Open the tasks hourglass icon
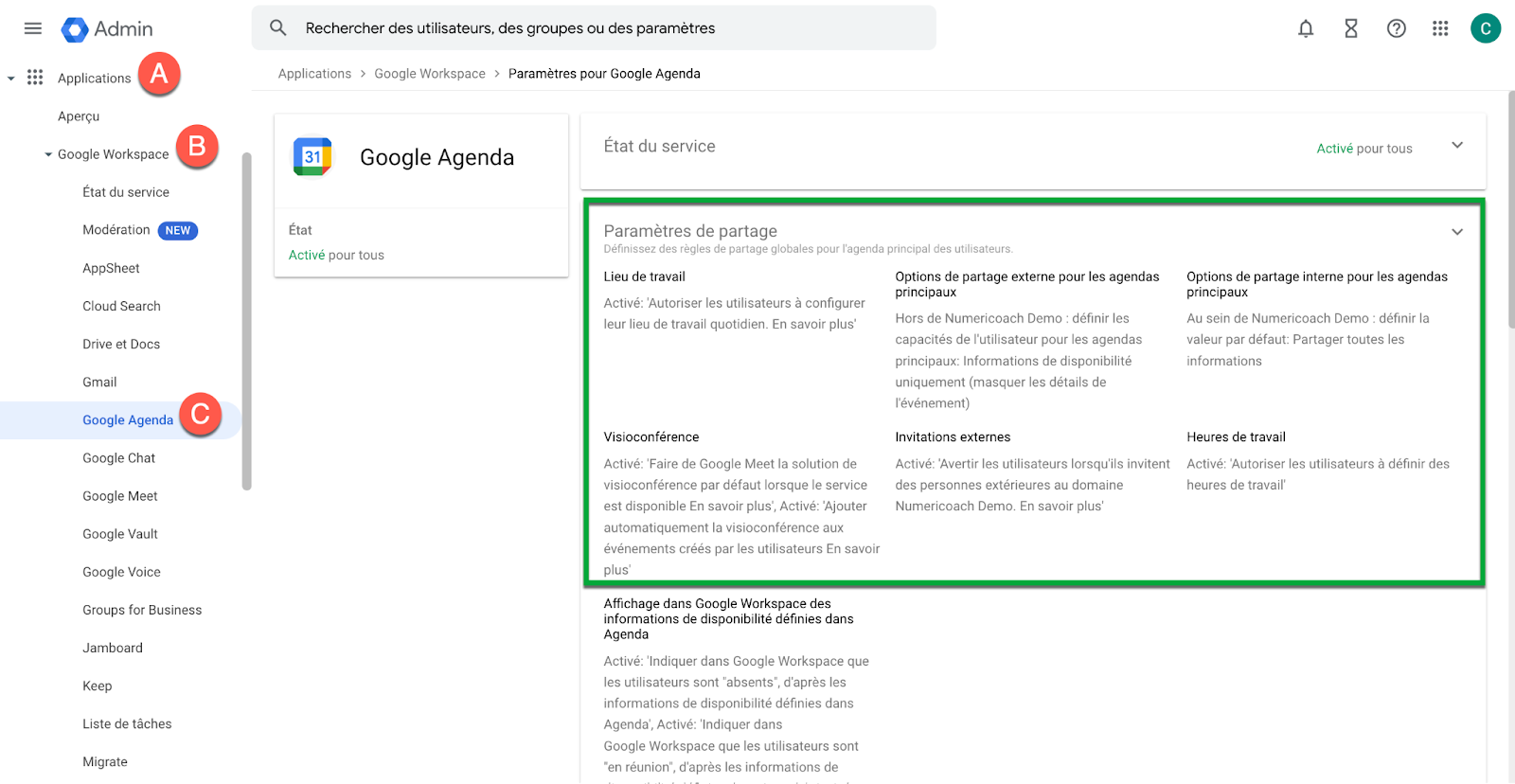1515x784 pixels. (1351, 28)
